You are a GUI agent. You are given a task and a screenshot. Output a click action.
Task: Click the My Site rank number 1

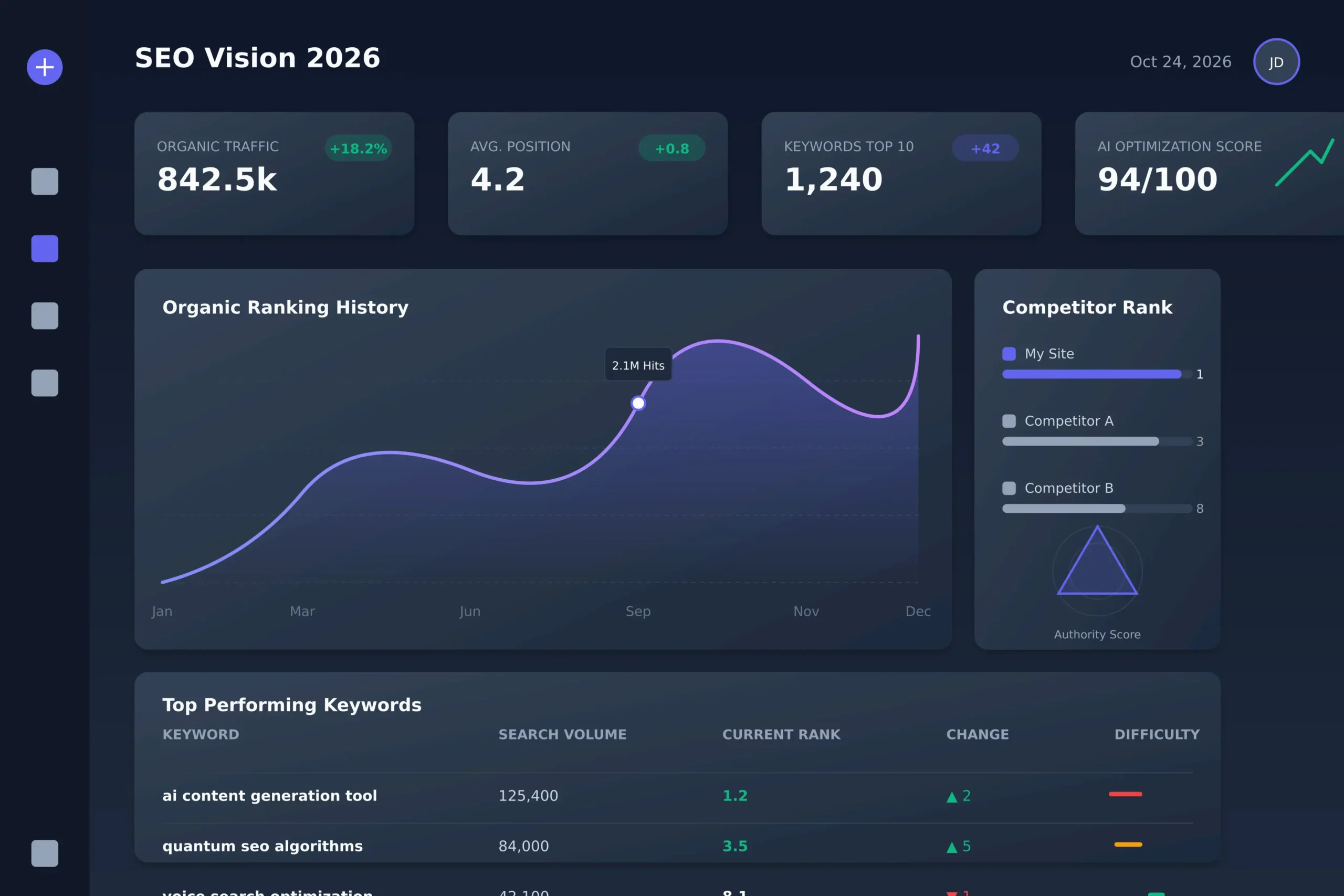coord(1200,374)
